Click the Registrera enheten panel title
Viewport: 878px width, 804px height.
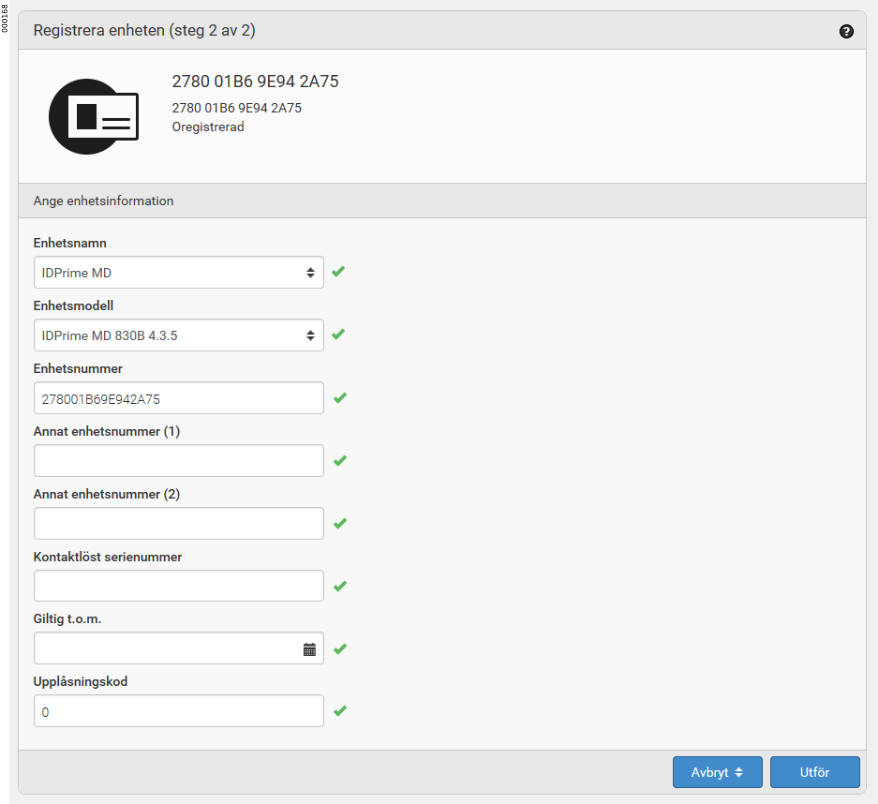coord(144,31)
